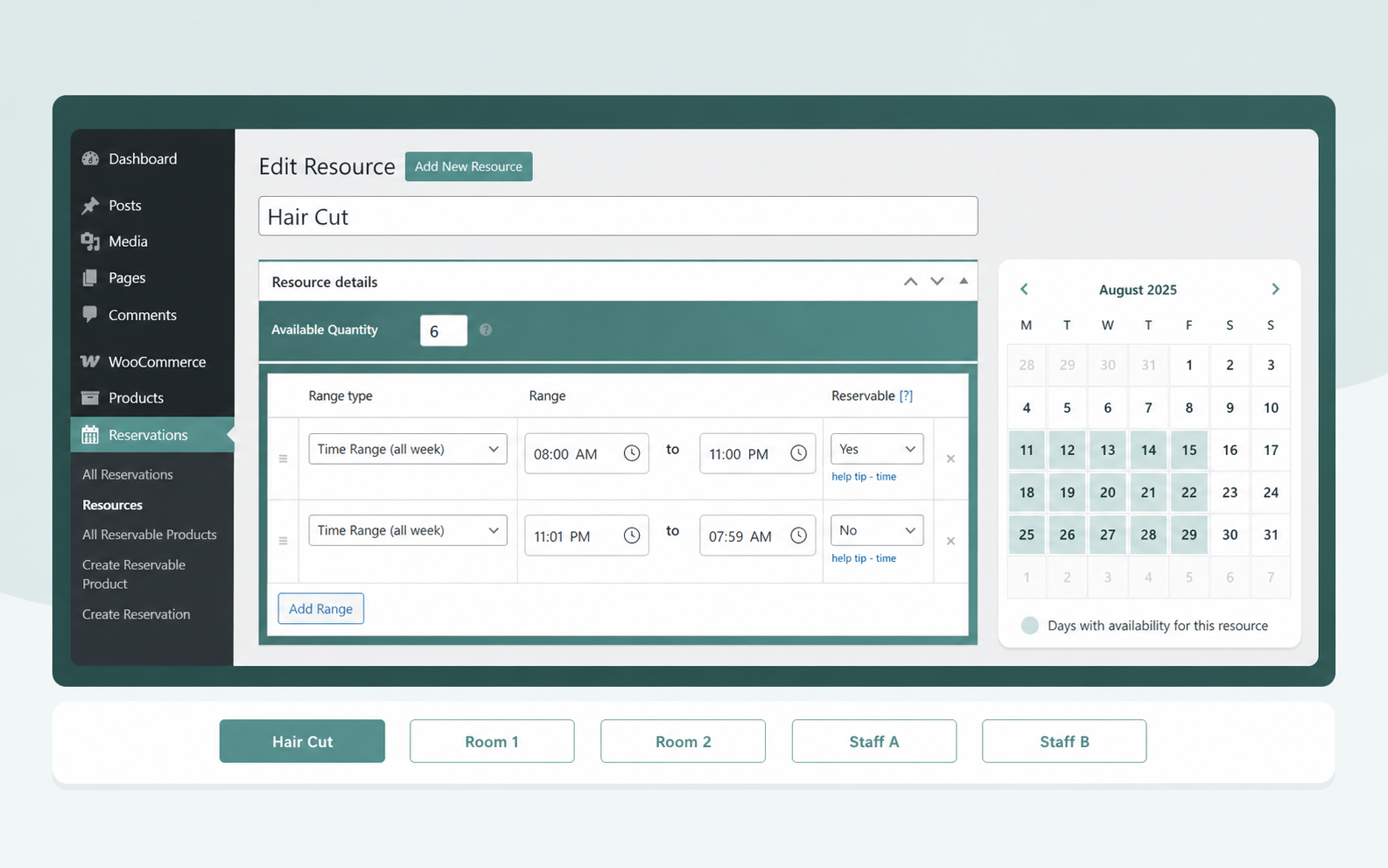The height and width of the screenshot is (868, 1388).
Task: Grab the first range row drag handle
Action: click(x=283, y=458)
